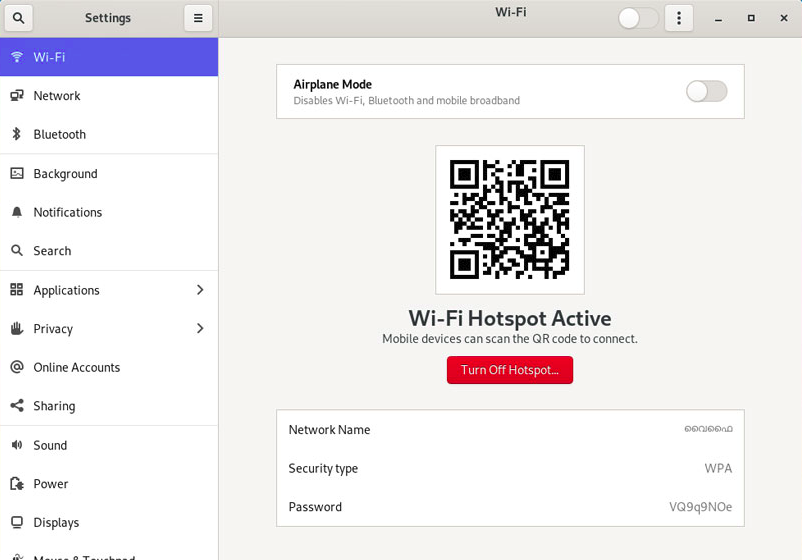Viewport: 802px width, 560px height.
Task: Click the Password row value
Action: (700, 507)
